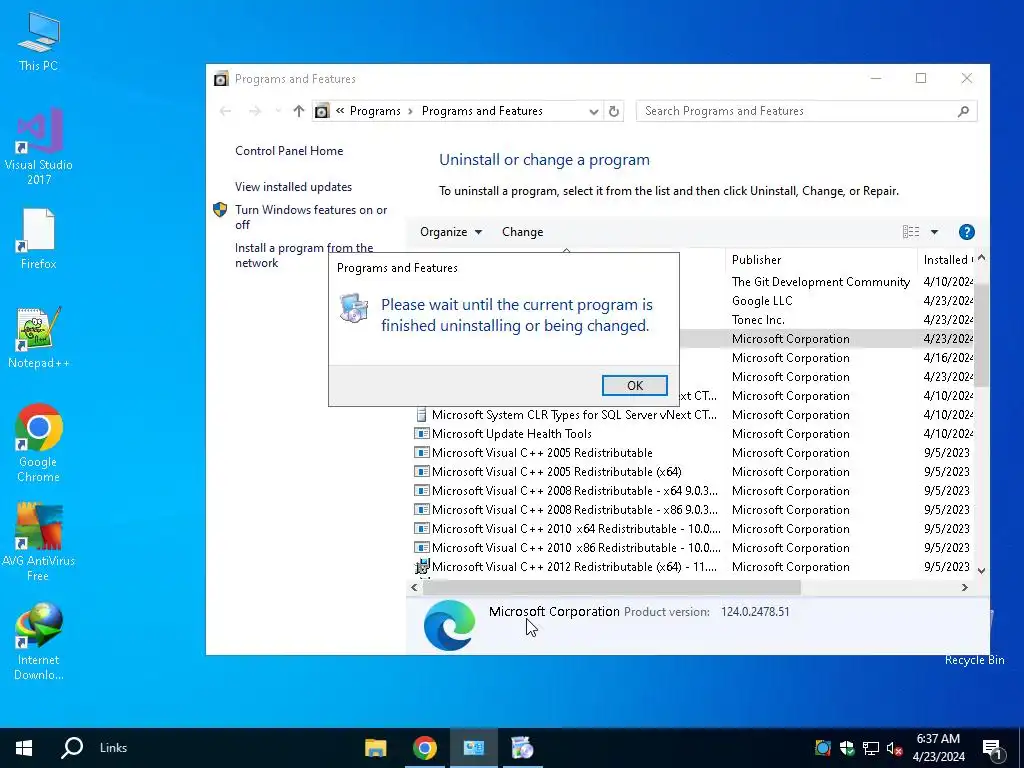The height and width of the screenshot is (768, 1024).
Task: Open the notification center icon
Action: (992, 750)
